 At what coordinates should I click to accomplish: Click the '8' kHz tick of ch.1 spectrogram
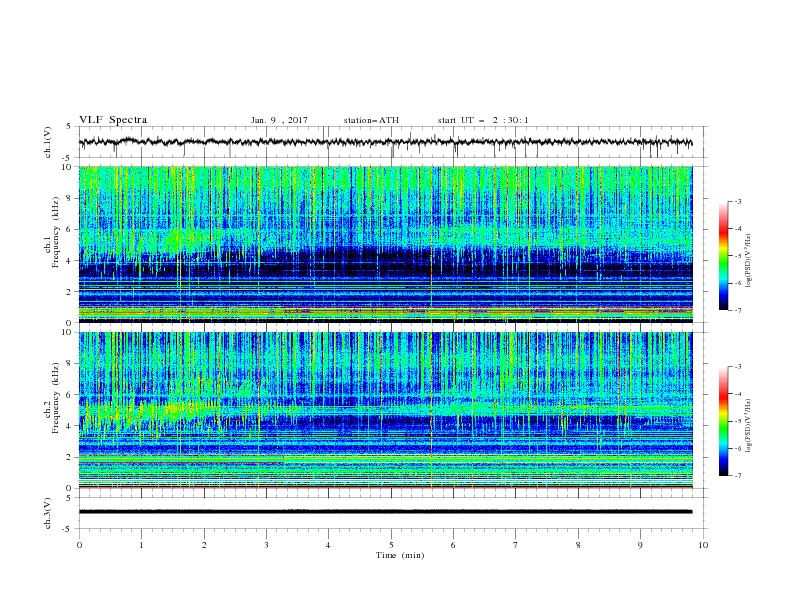pyautogui.click(x=70, y=198)
